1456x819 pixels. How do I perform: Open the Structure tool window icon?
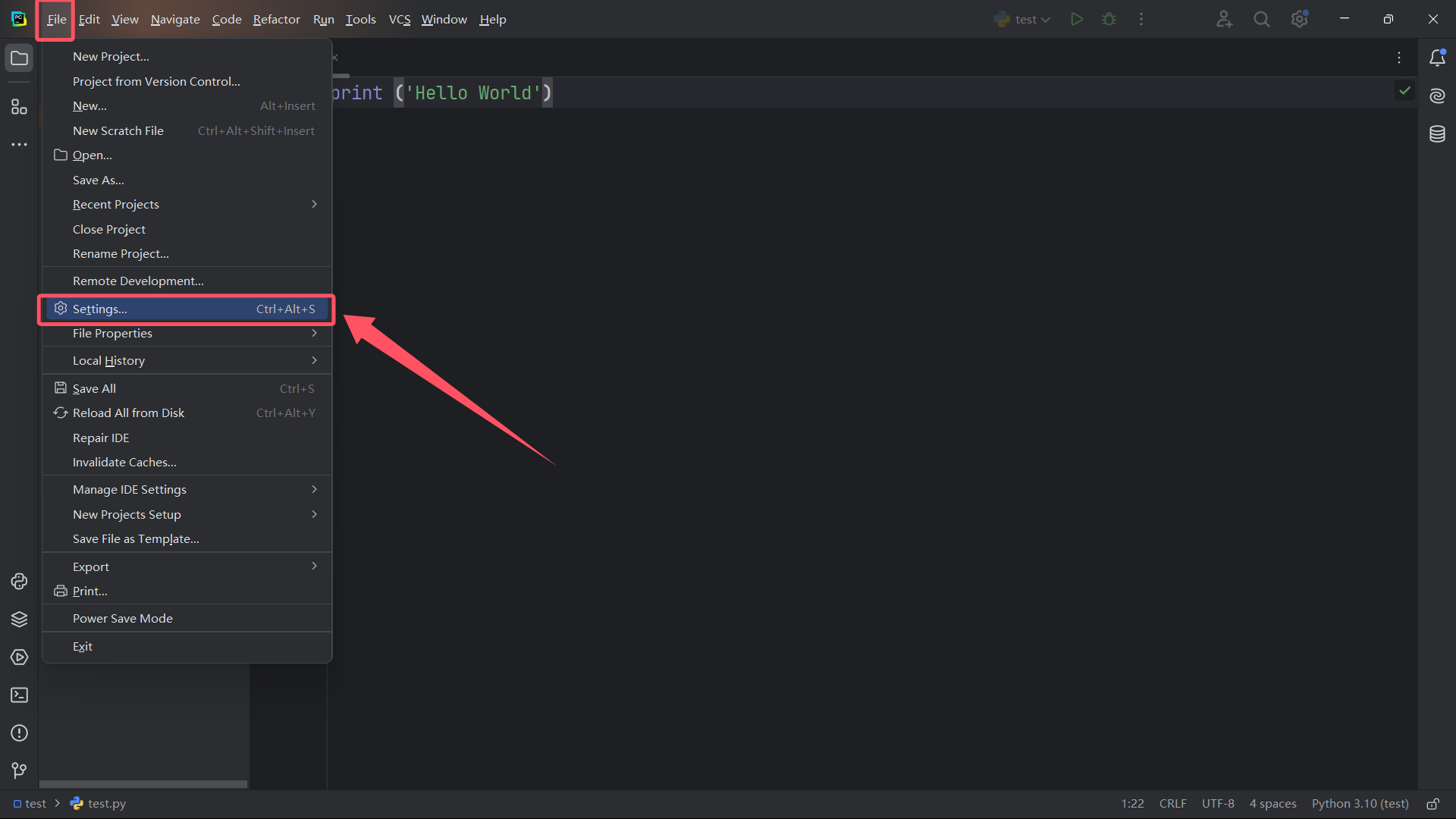(20, 107)
